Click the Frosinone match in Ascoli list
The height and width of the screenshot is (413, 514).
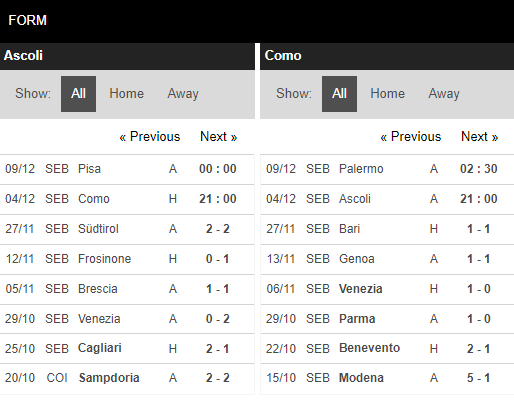point(127,259)
